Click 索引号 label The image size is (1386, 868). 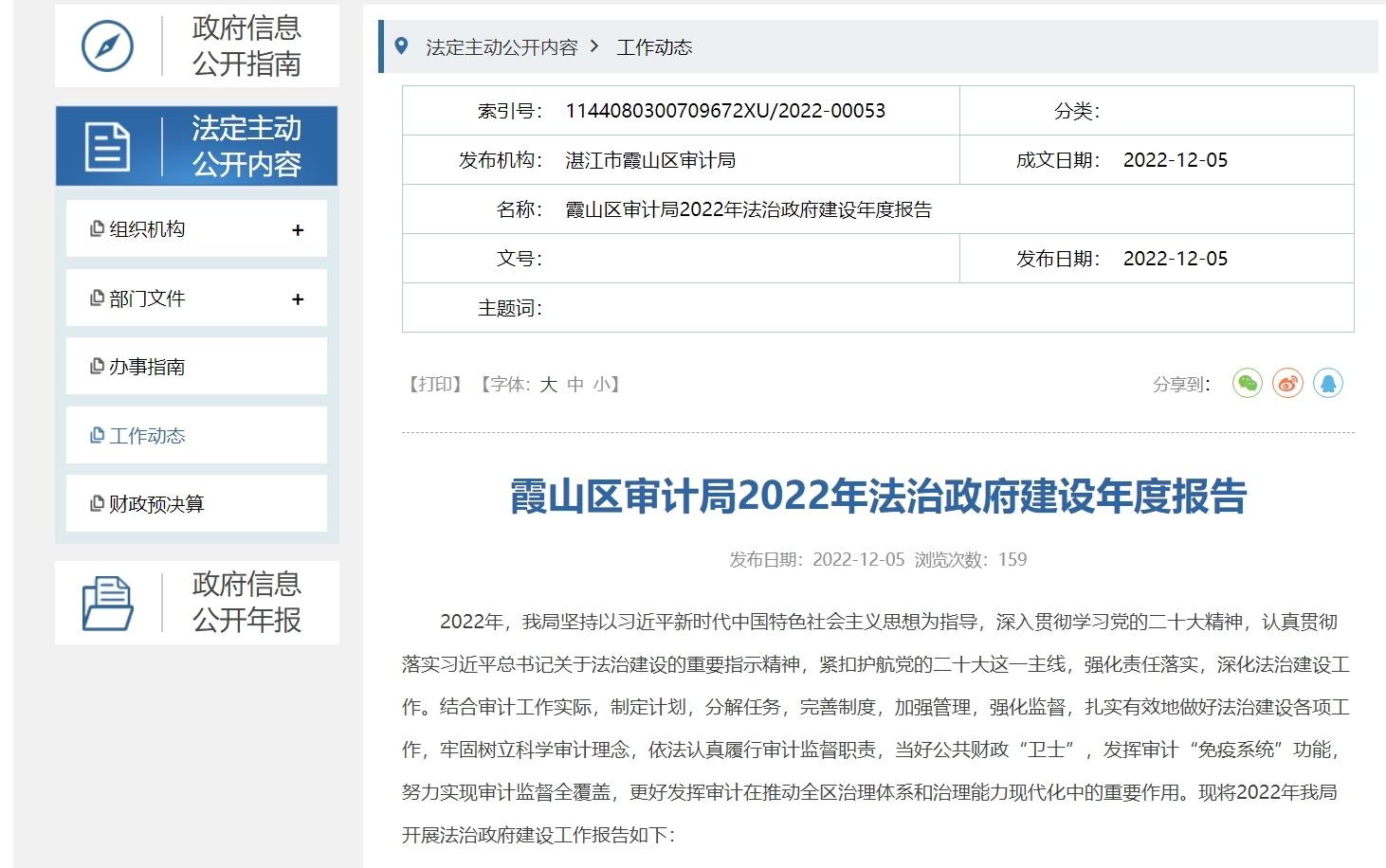coord(510,111)
